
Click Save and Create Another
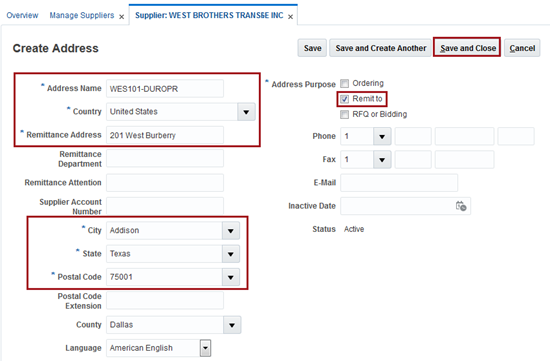tap(381, 48)
